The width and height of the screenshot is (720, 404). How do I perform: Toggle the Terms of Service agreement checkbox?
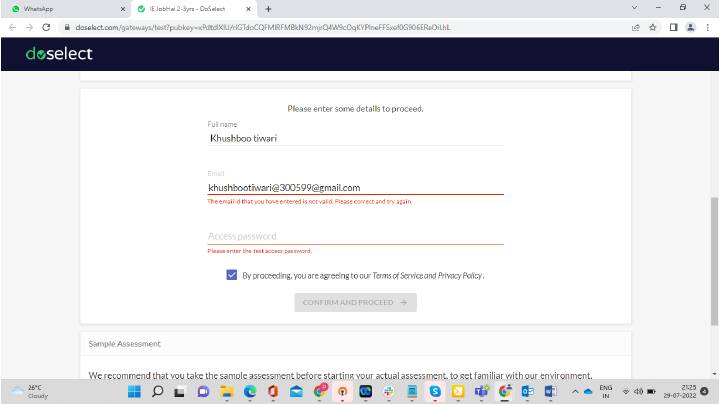[x=232, y=275]
